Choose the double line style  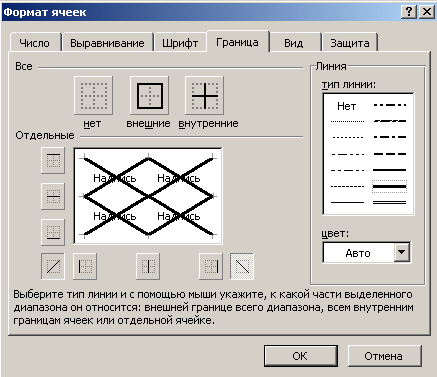click(389, 202)
